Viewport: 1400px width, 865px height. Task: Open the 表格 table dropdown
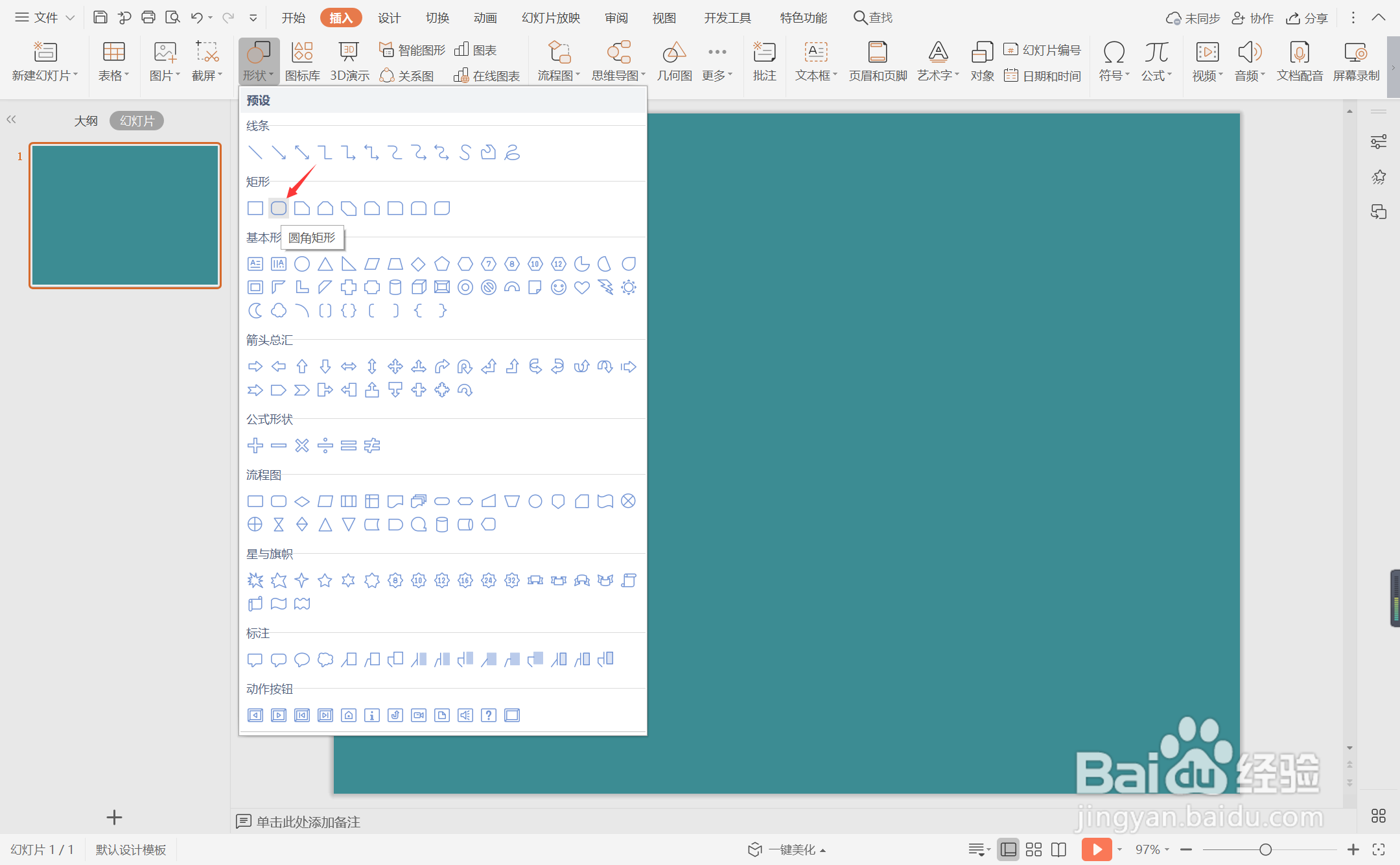tap(113, 62)
